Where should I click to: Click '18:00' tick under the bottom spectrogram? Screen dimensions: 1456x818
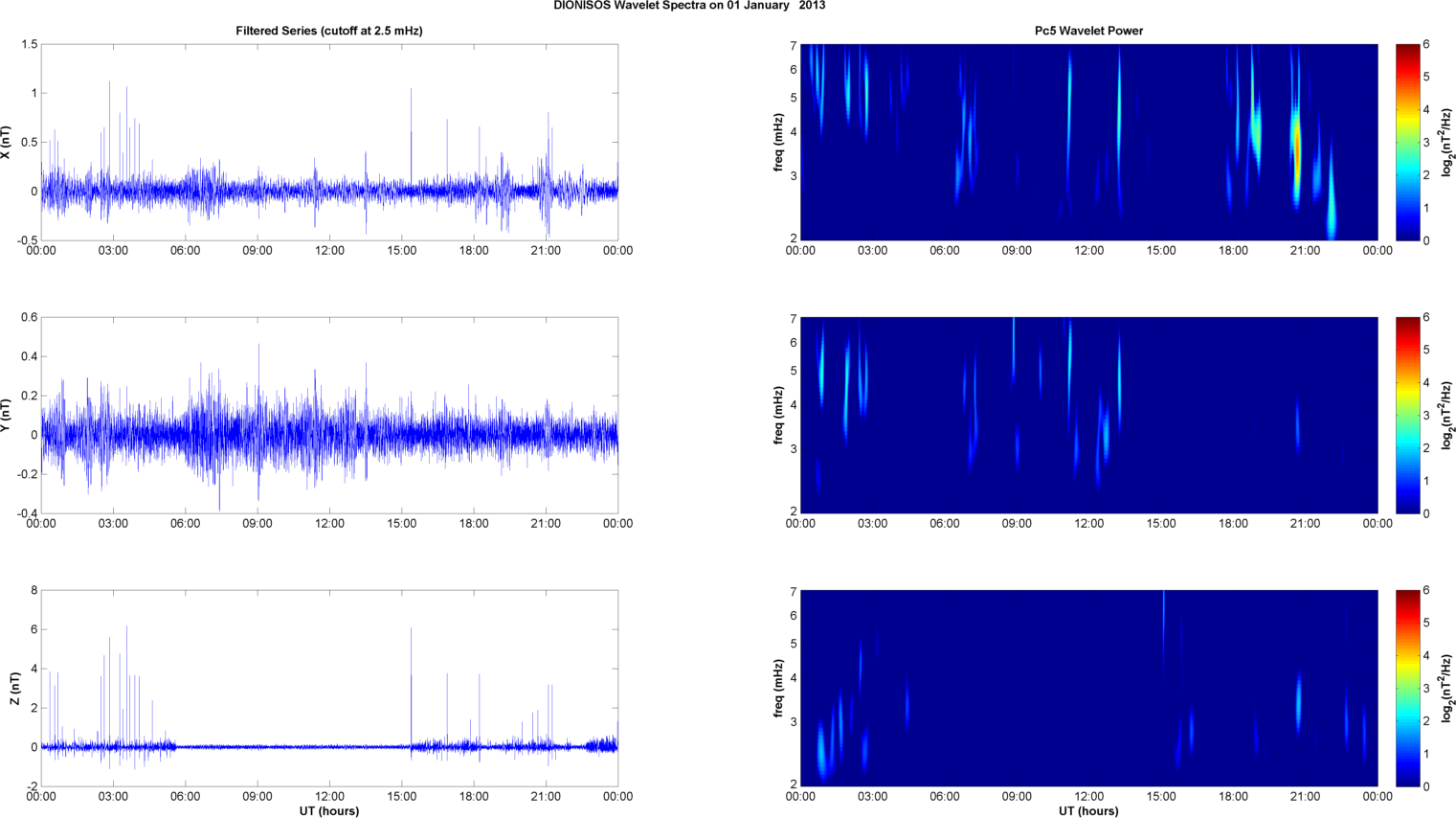tap(1233, 797)
